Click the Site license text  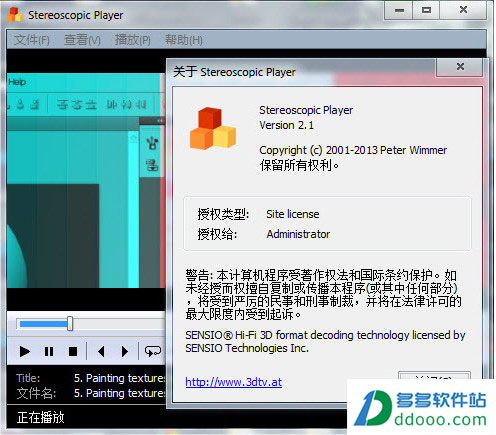click(293, 214)
